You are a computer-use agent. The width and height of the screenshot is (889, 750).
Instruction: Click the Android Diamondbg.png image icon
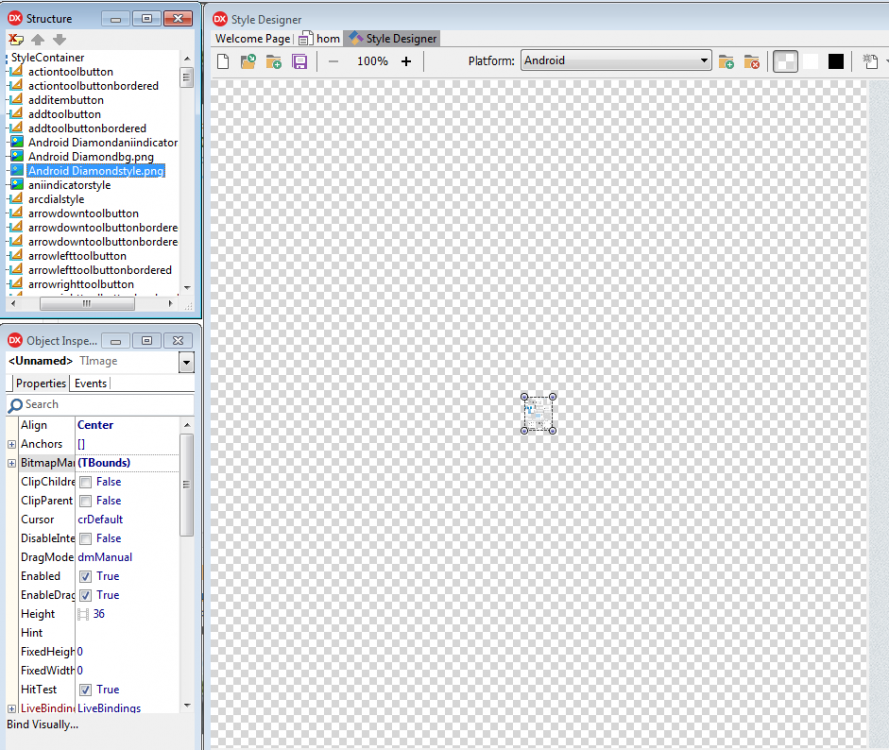[x=17, y=156]
